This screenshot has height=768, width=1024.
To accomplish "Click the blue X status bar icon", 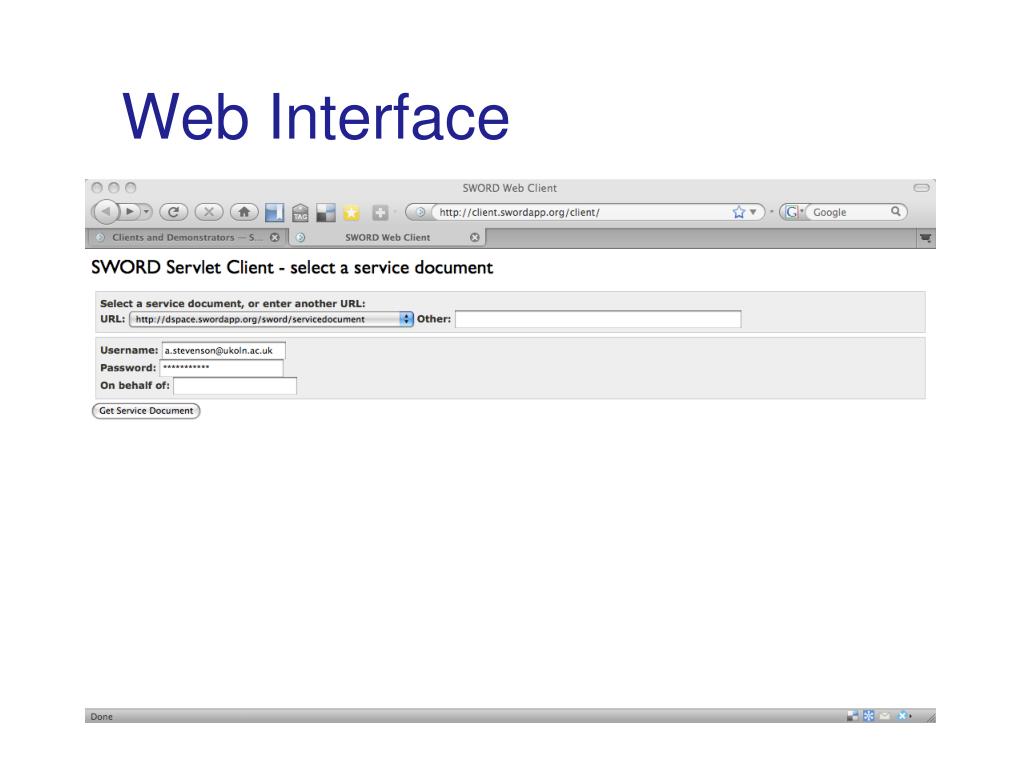I will (x=903, y=716).
